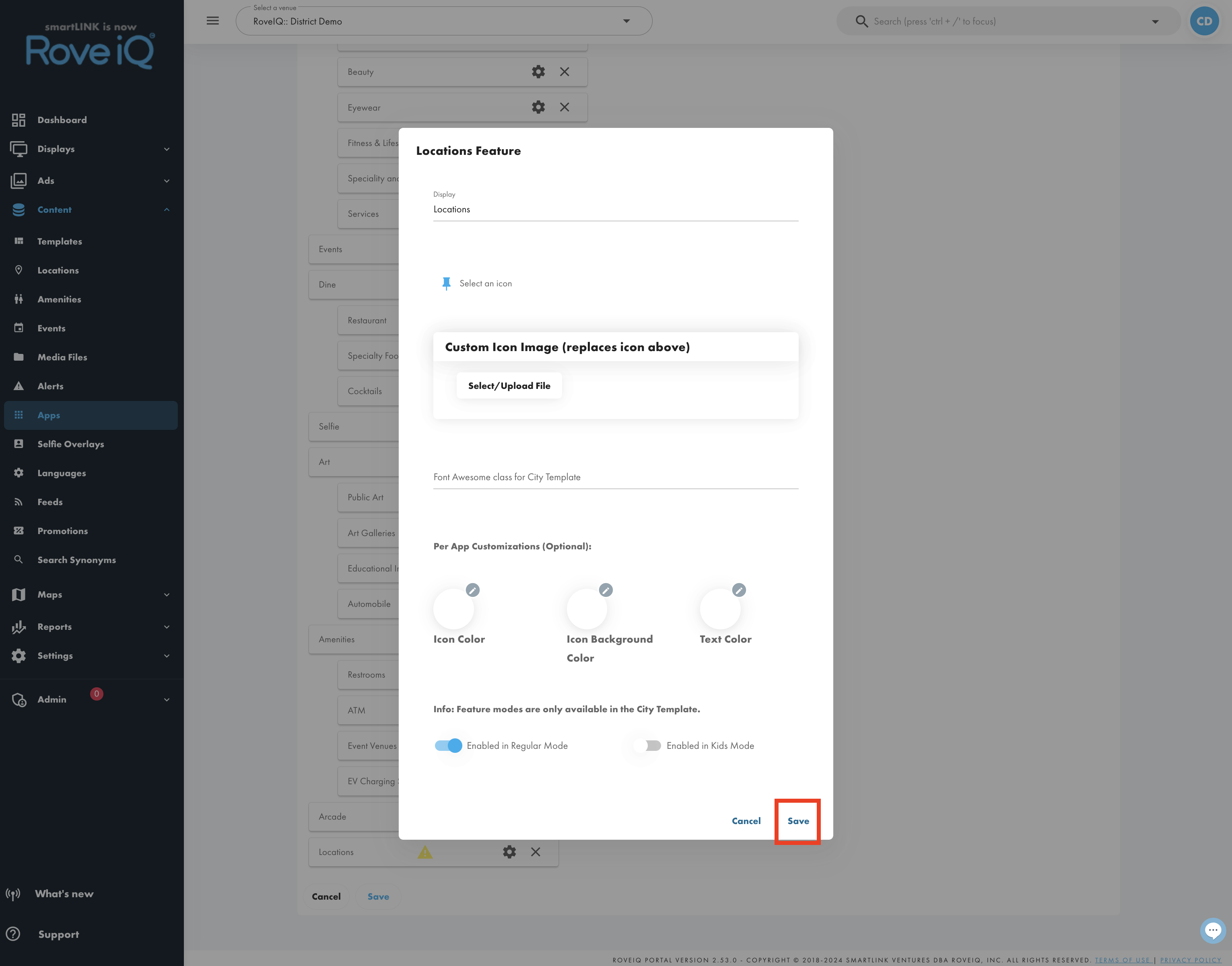Open the hamburger menu icon

pyautogui.click(x=213, y=21)
